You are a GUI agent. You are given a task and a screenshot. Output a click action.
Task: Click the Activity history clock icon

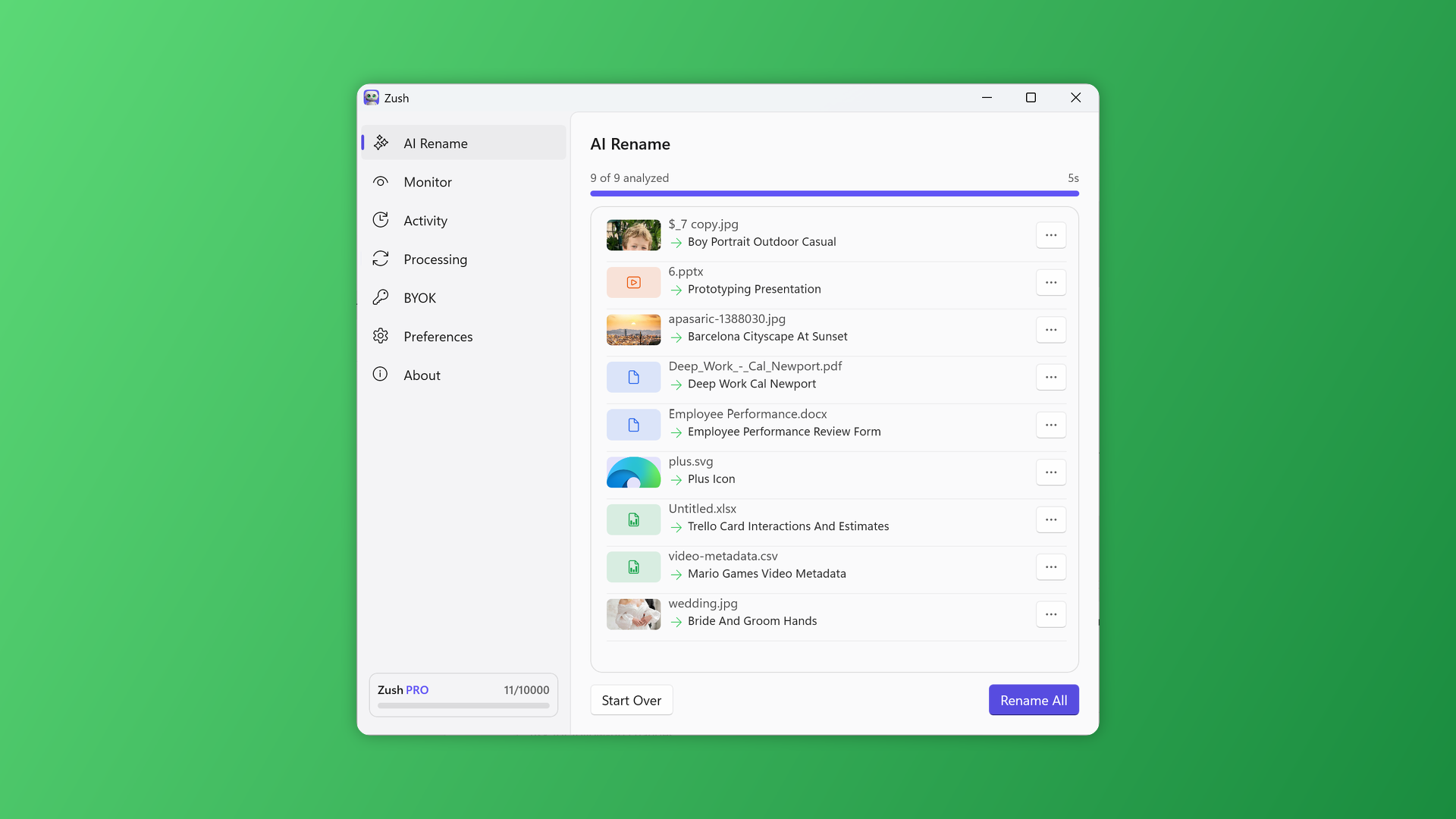pos(381,220)
